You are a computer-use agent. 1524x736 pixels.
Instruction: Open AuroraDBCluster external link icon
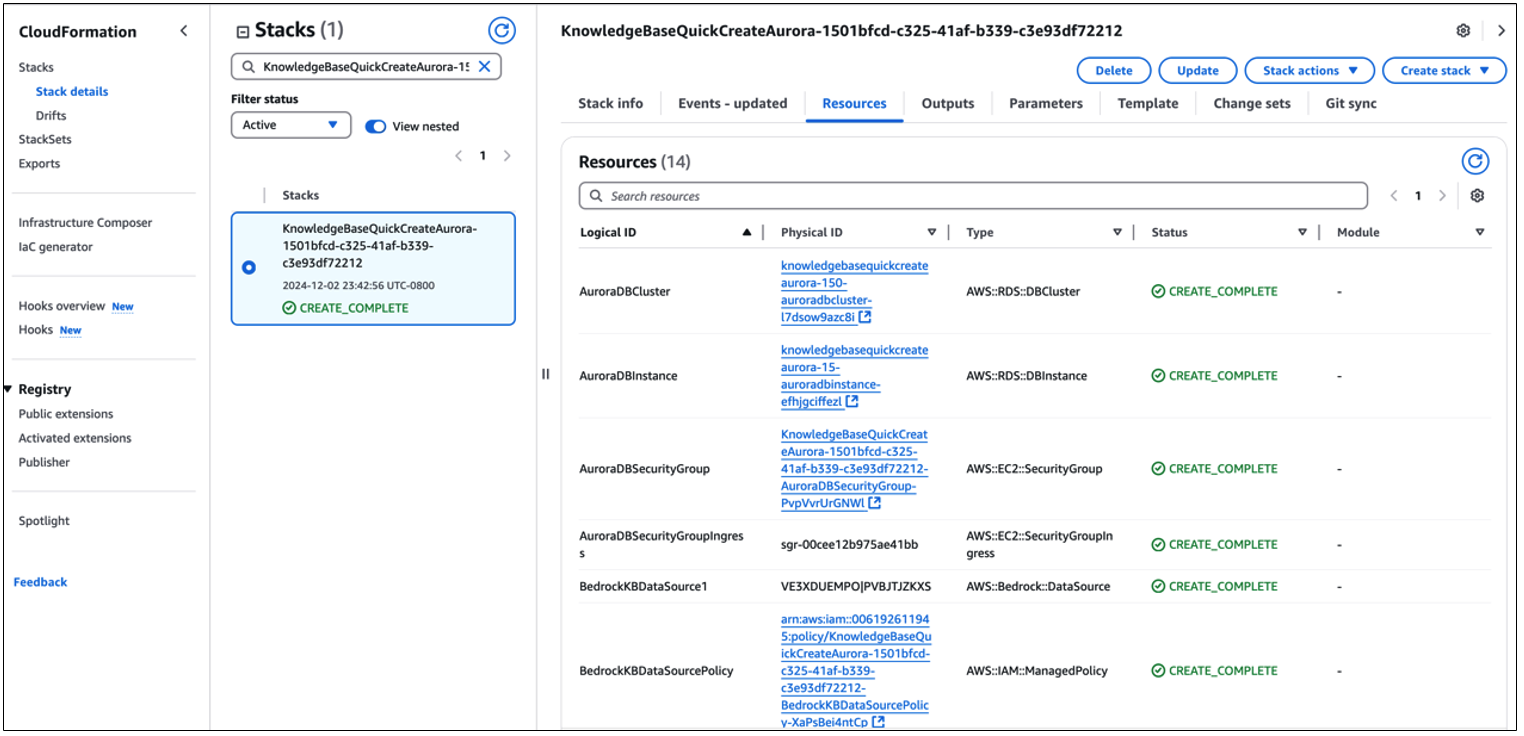tap(865, 317)
